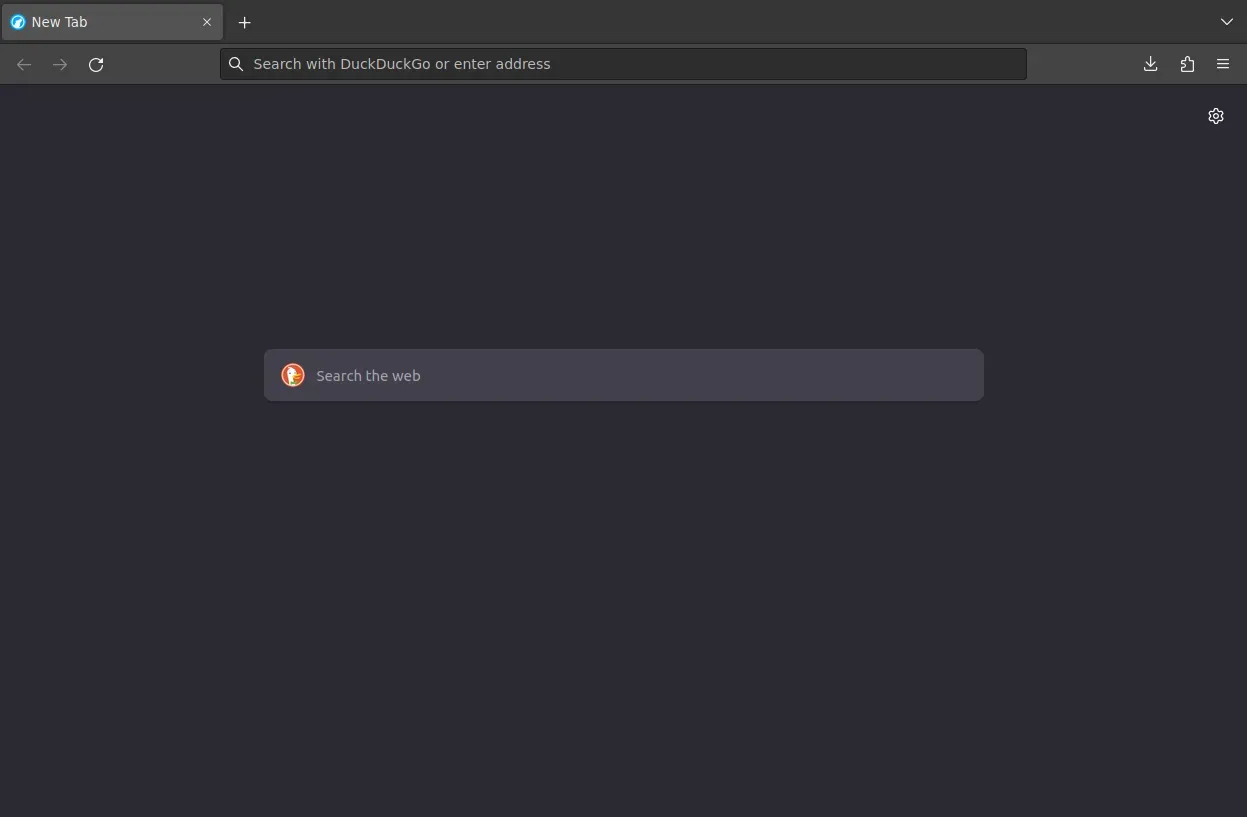
Task: Click the magnifier icon in address bar
Action: pyautogui.click(x=236, y=64)
